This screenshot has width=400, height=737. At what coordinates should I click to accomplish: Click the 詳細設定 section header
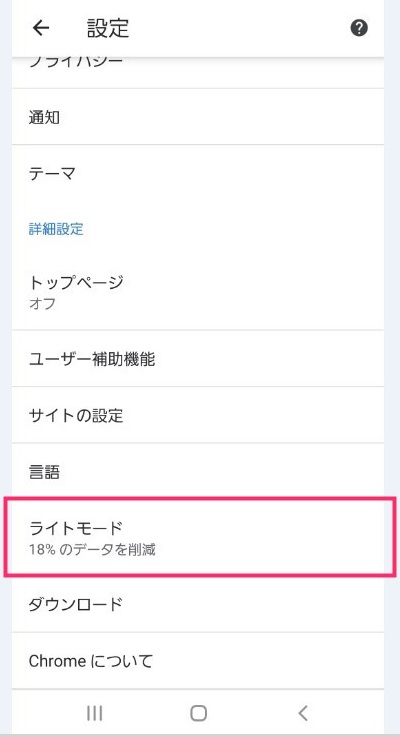pyautogui.click(x=56, y=229)
